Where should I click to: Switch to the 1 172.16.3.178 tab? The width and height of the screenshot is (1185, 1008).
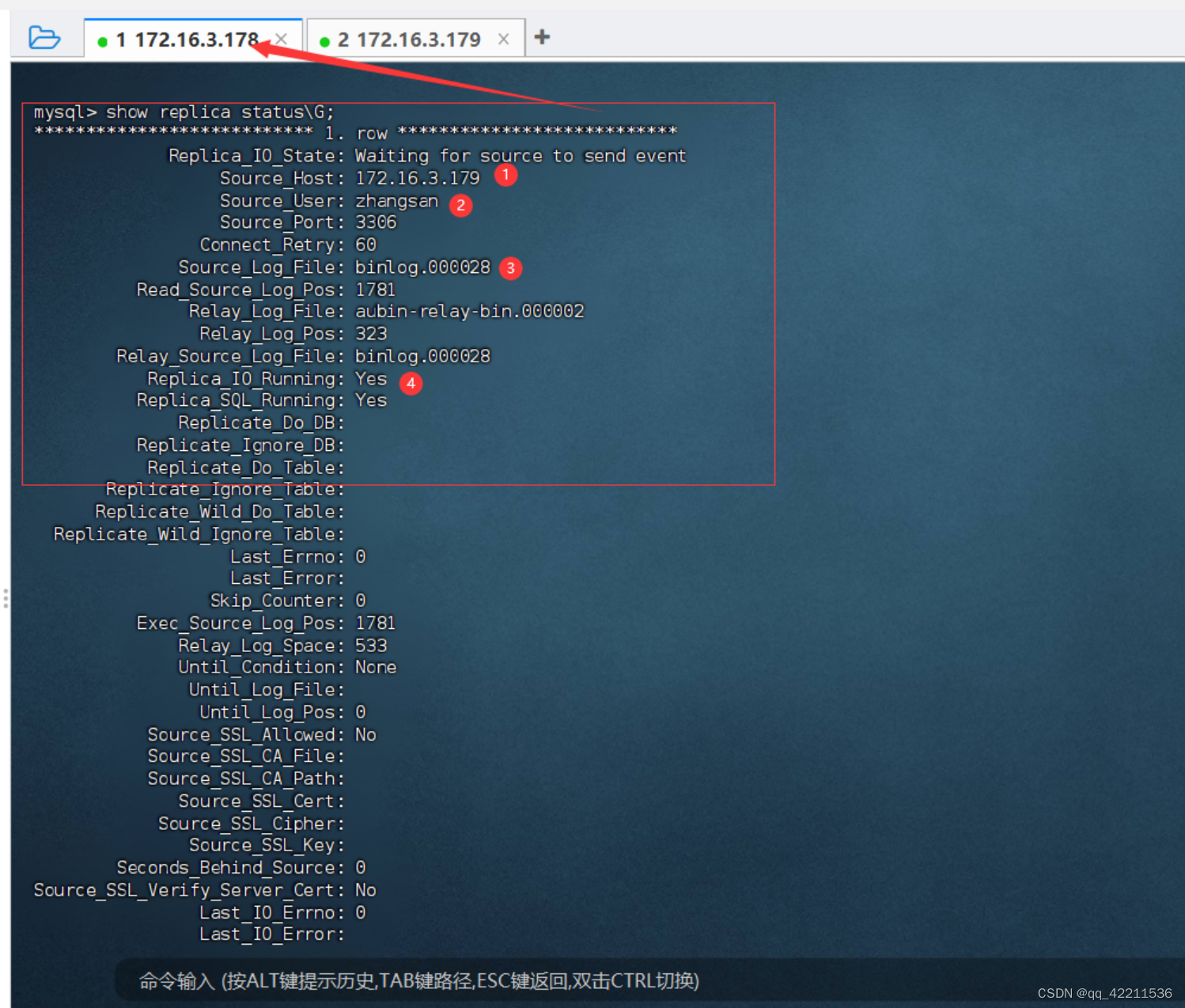[193, 39]
